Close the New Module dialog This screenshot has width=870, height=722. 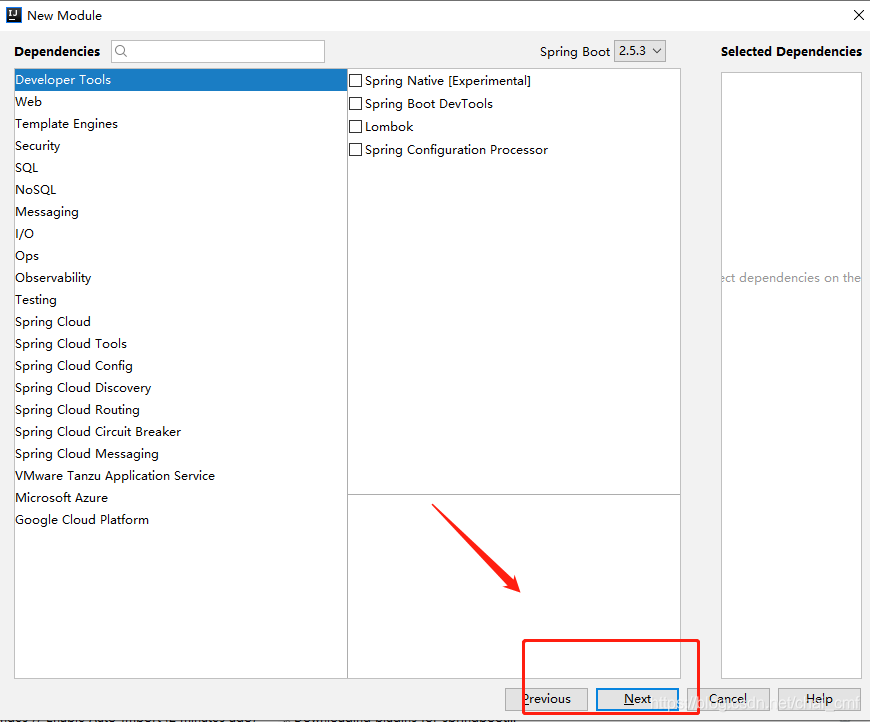pyautogui.click(x=858, y=15)
